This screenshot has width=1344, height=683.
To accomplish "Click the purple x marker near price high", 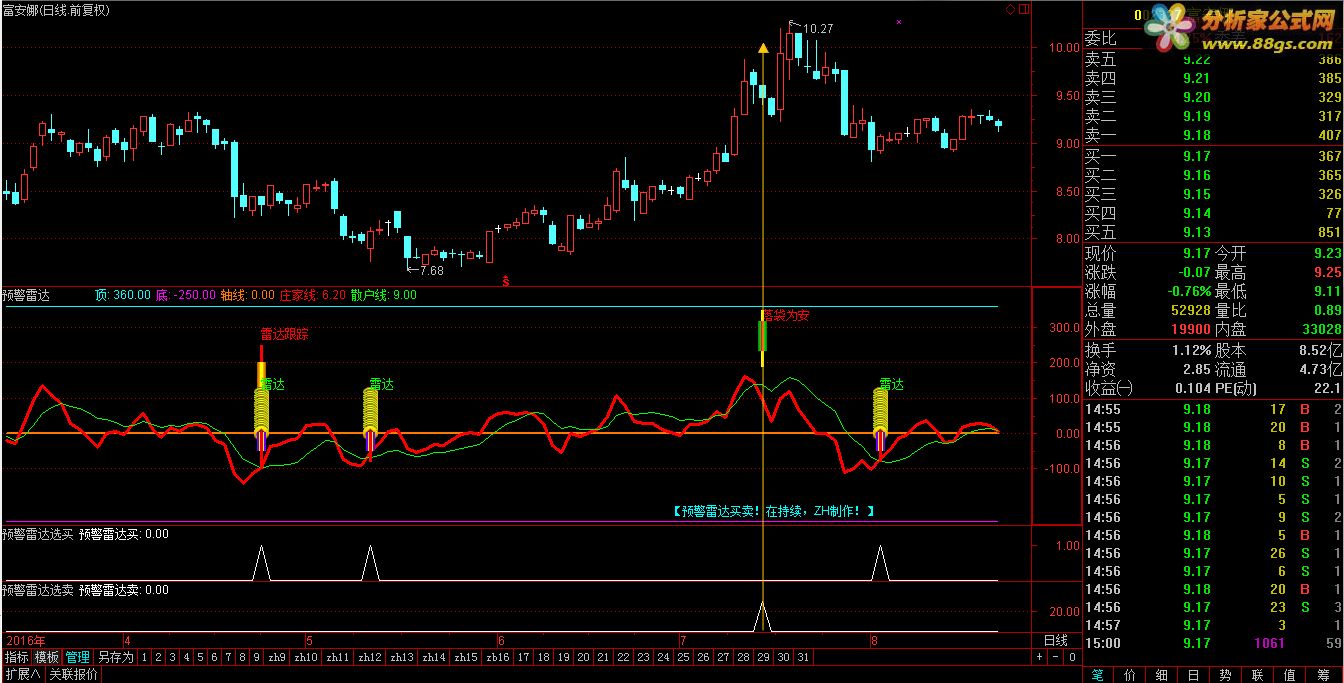I will pos(898,21).
